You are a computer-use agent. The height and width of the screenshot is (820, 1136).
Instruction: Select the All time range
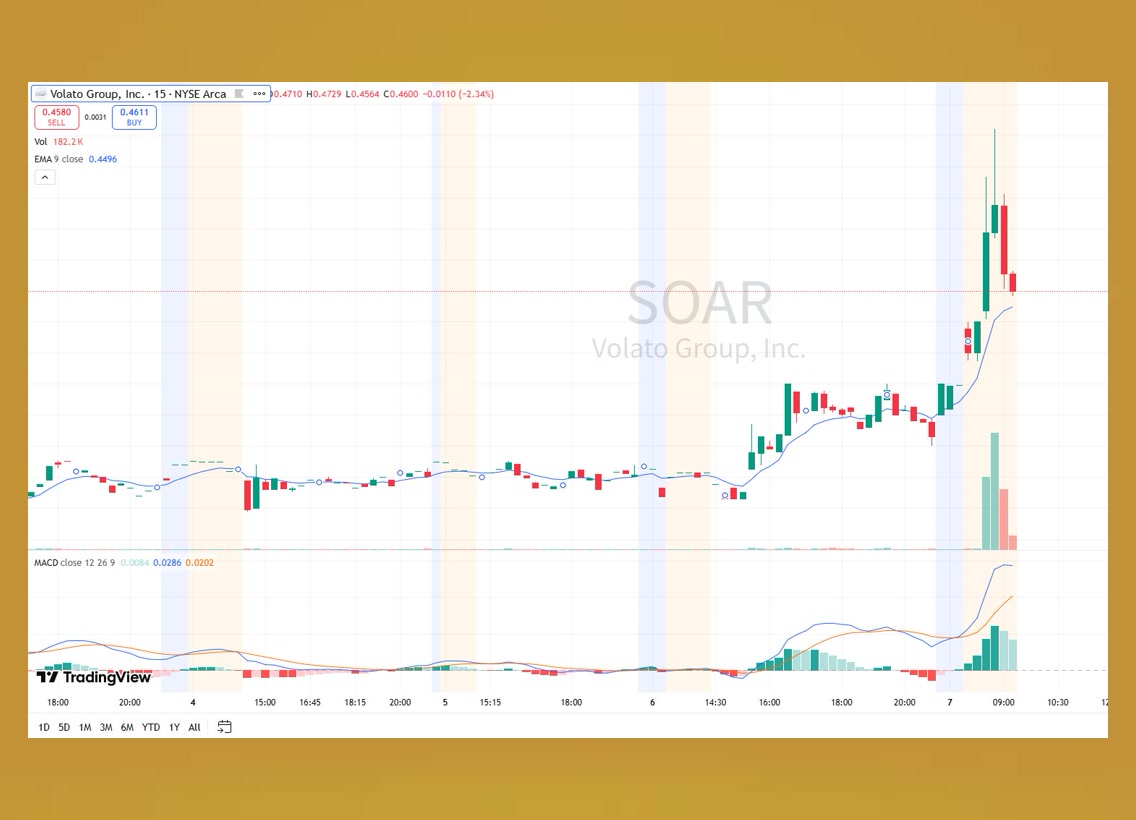(194, 727)
